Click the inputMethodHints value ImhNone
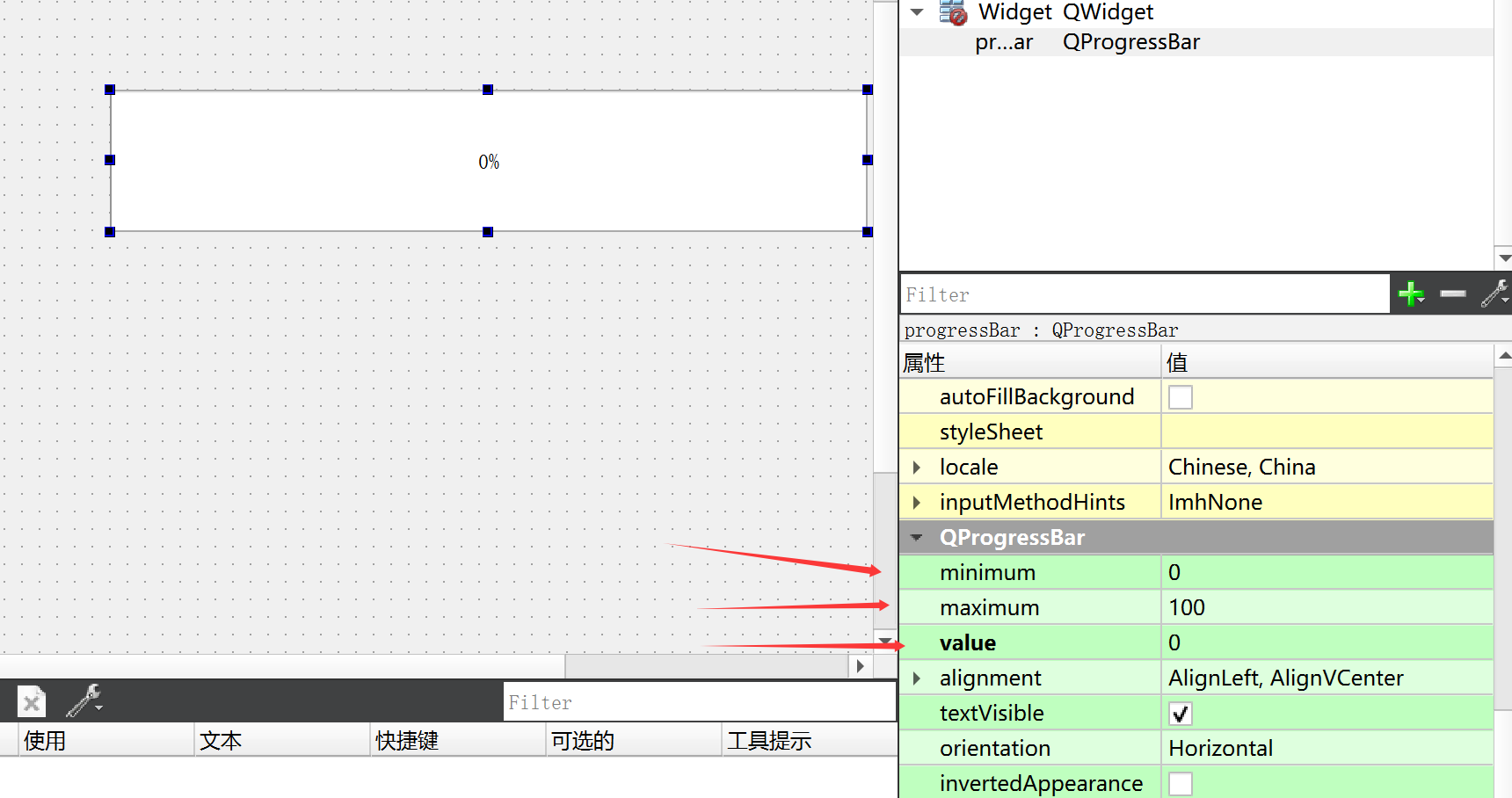The width and height of the screenshot is (1512, 798). point(1327,502)
